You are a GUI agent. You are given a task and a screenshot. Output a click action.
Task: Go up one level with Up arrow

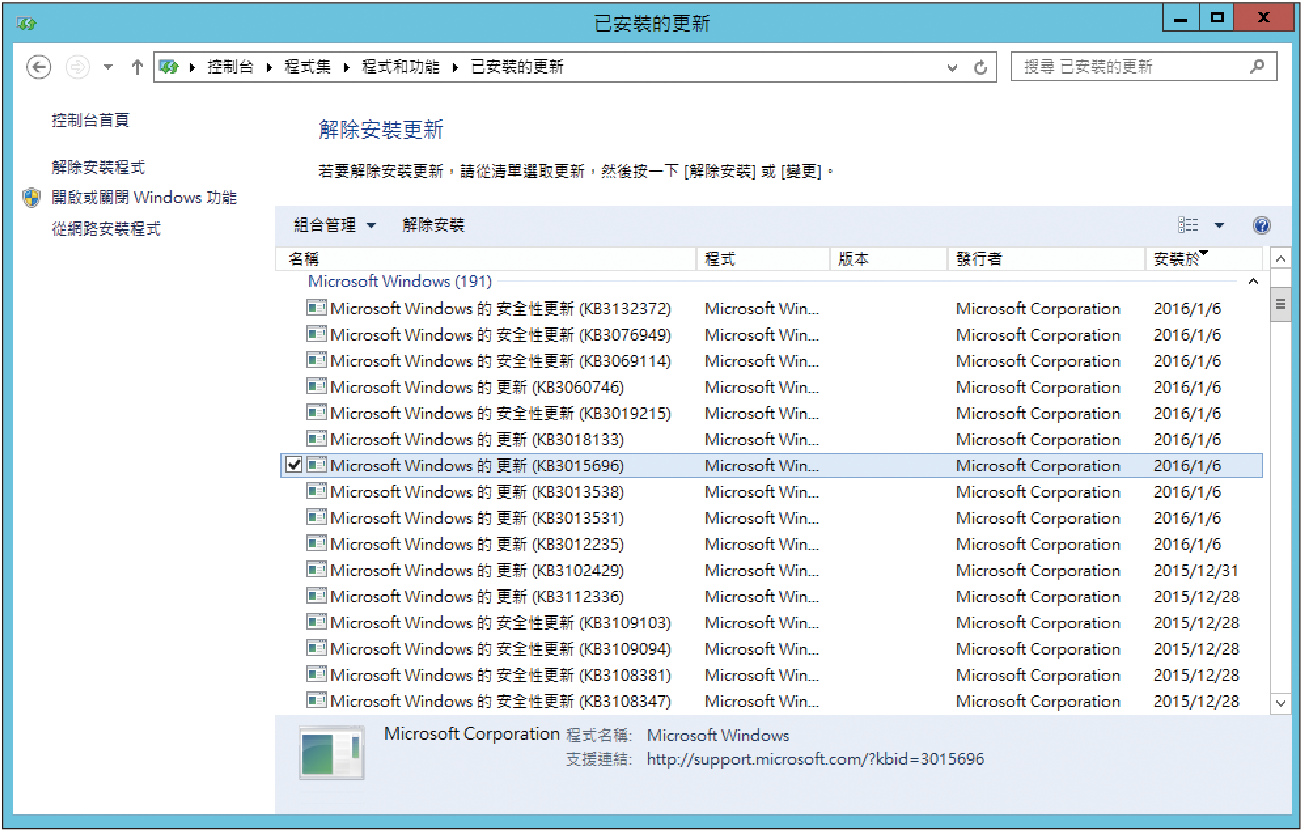point(137,67)
